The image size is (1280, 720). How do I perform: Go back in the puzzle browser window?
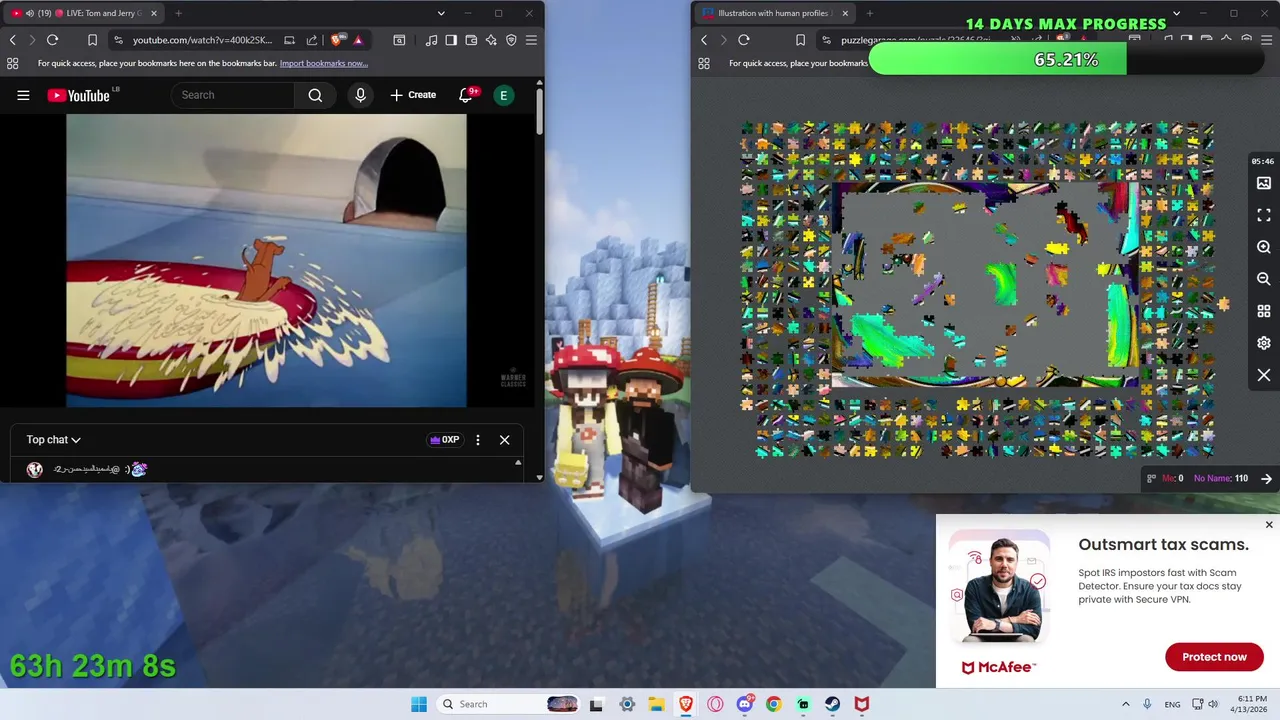pos(704,40)
